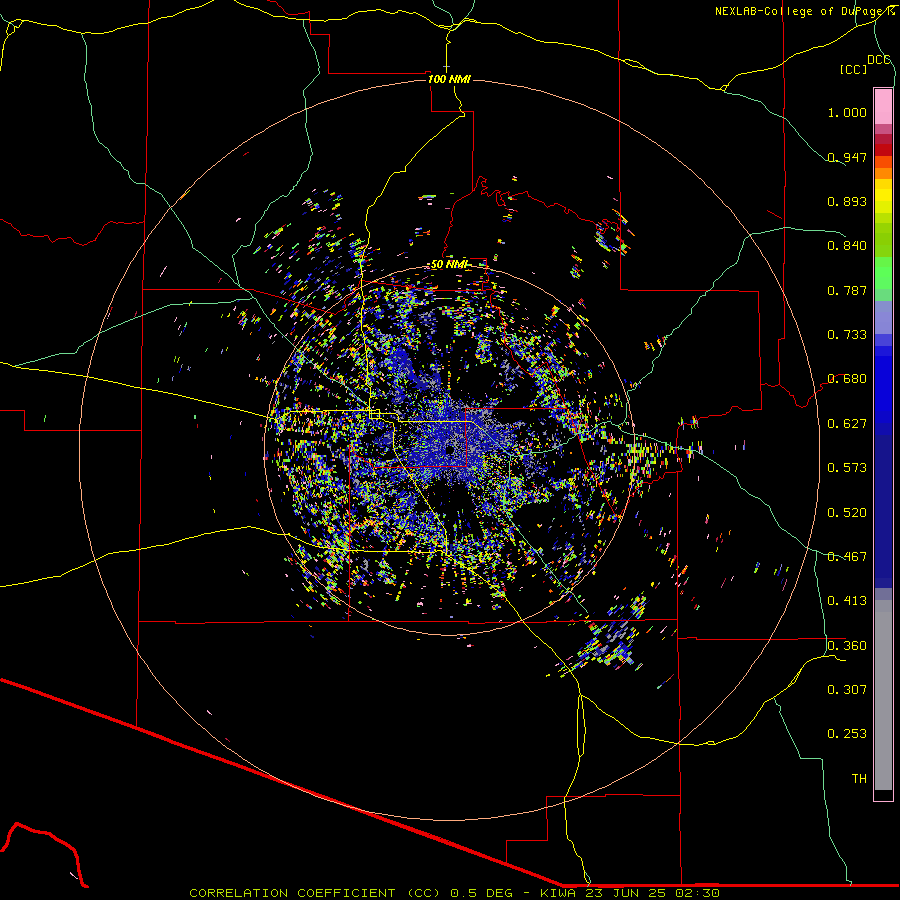The width and height of the screenshot is (900, 900).
Task: Select the 0.733 legend value
Action: point(847,335)
